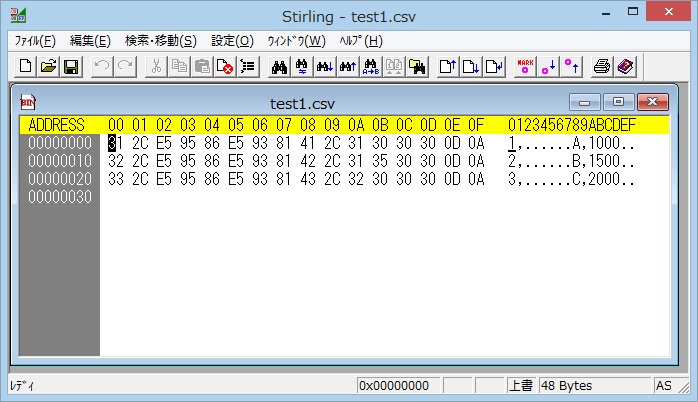Copy selection with the two-pages icon
698x402 pixels.
(179, 67)
